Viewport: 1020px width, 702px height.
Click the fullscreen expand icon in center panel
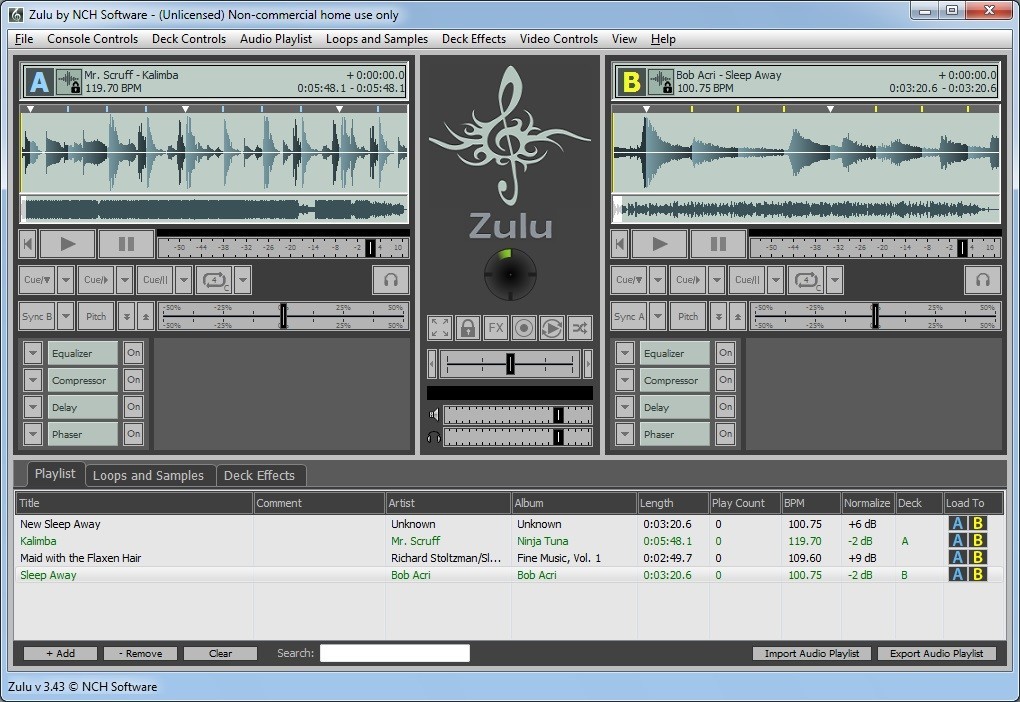pyautogui.click(x=439, y=327)
